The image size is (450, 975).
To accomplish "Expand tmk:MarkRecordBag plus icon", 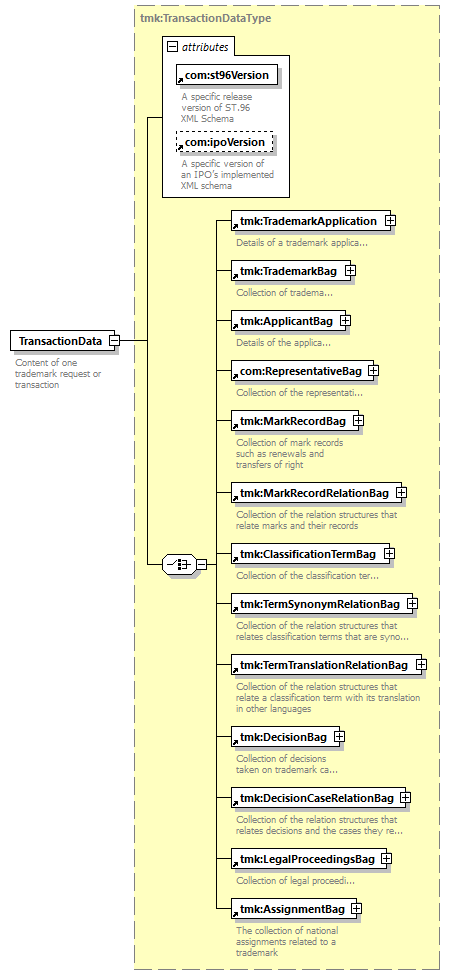I will pos(359,421).
